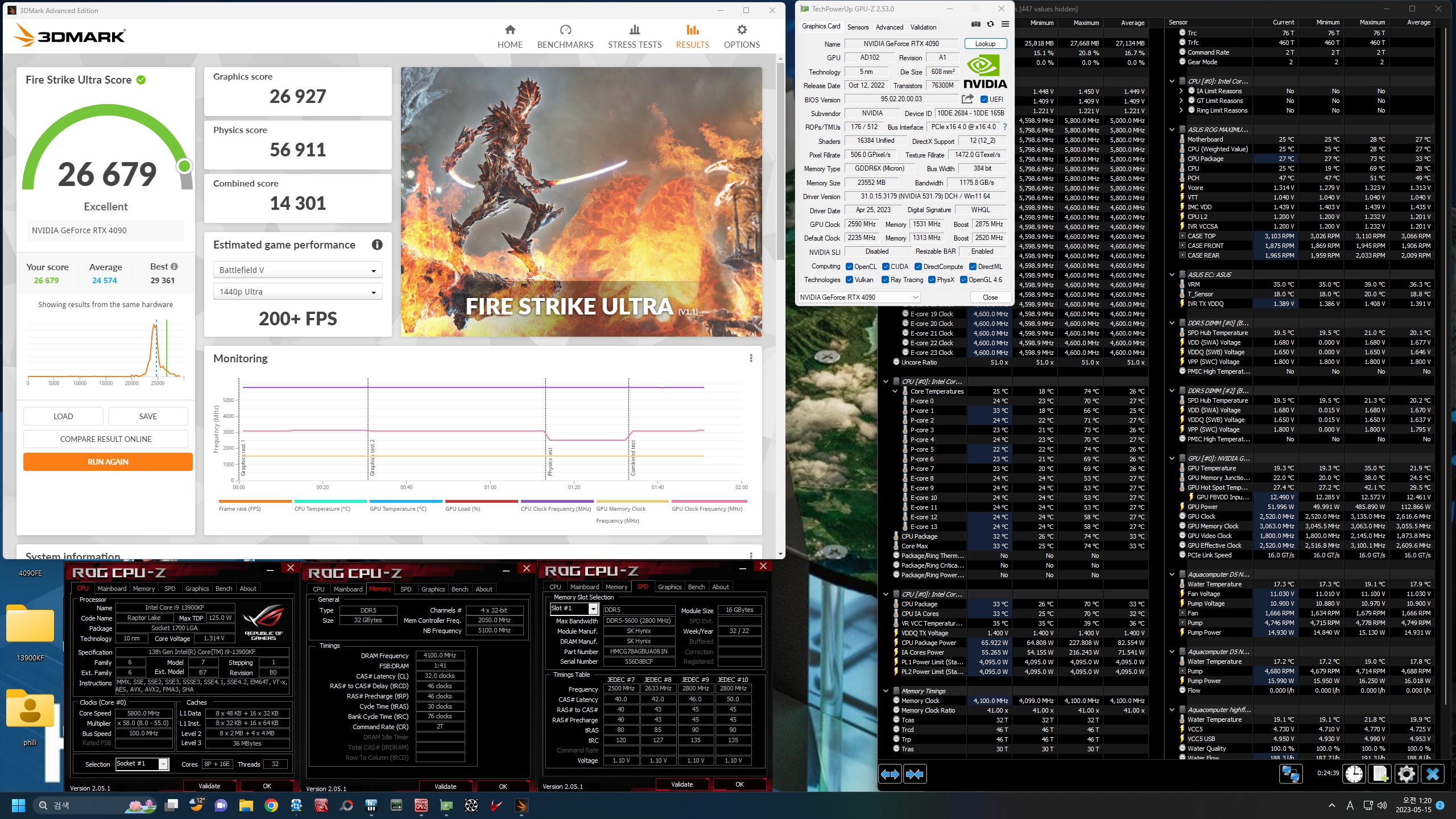1456x819 pixels.
Task: Toggle the PhysX checkbox in GPU-Z
Action: coord(932,279)
